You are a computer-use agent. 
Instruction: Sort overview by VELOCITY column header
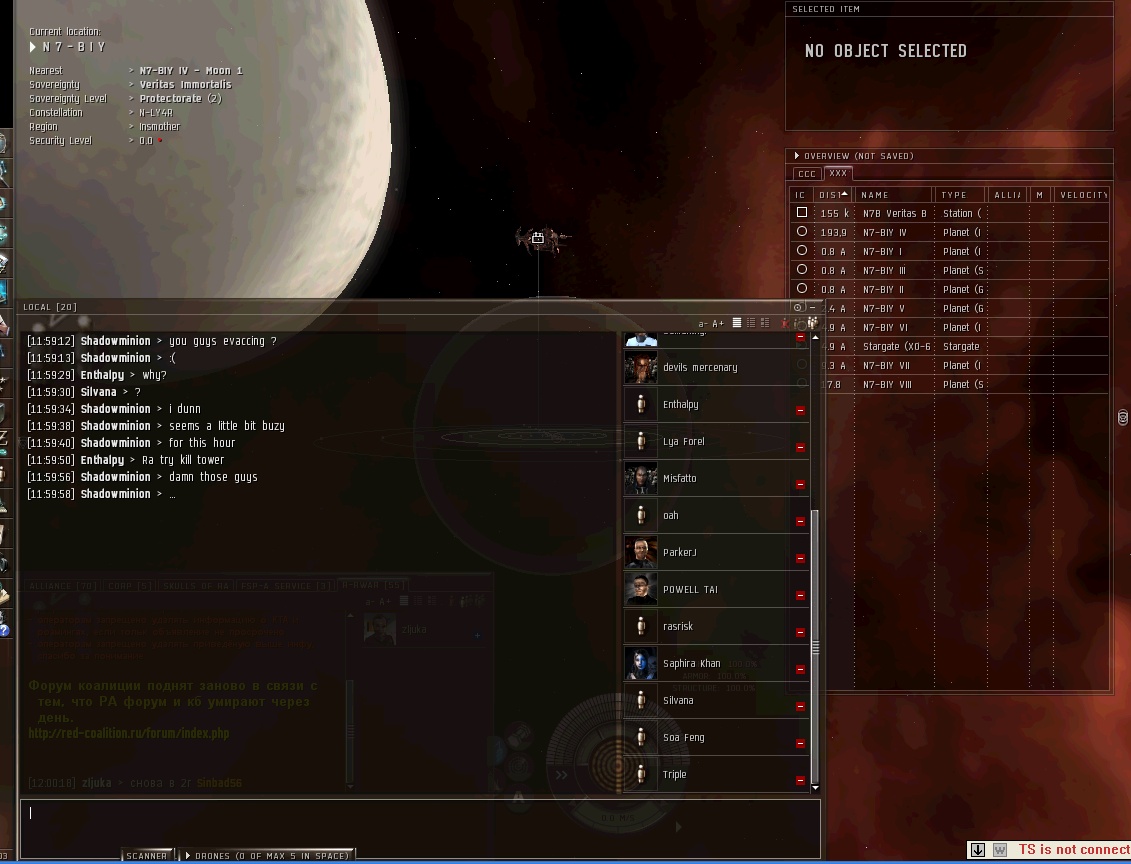point(1082,195)
